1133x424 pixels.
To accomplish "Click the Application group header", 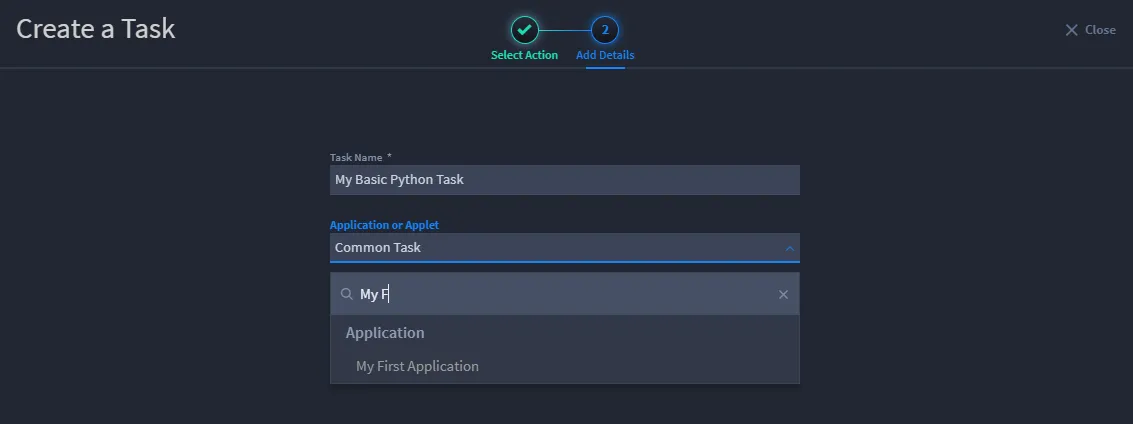I will tap(385, 333).
